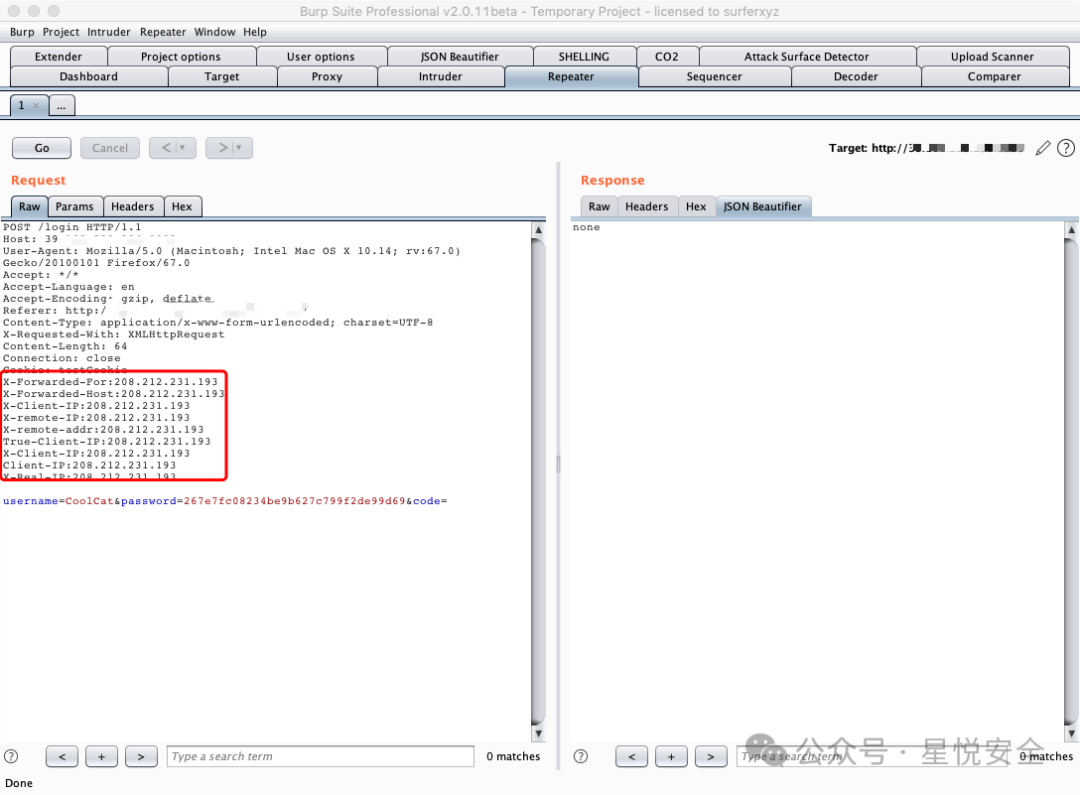Click the X-Forwarded-For header line

coord(110,382)
